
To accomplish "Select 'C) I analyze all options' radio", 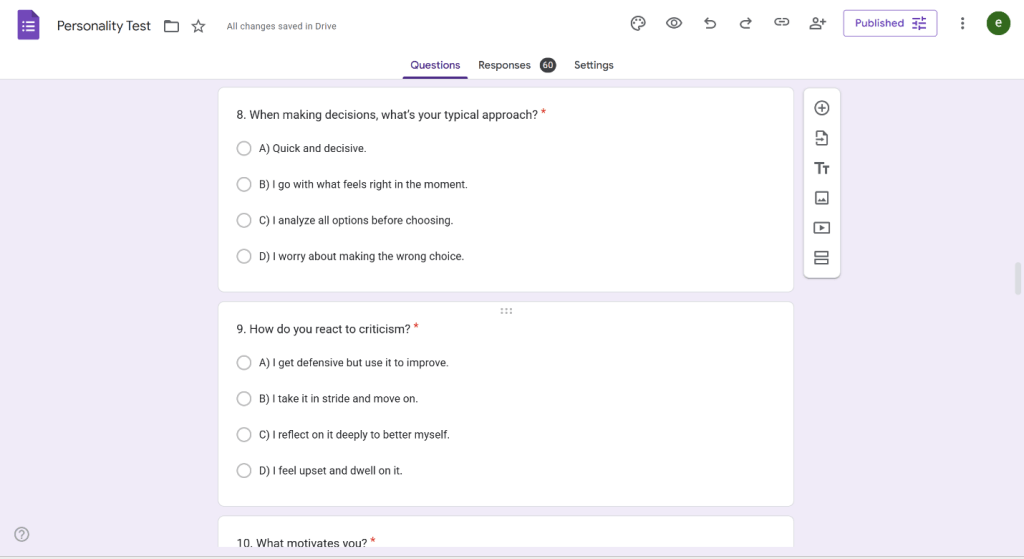I will (x=244, y=220).
